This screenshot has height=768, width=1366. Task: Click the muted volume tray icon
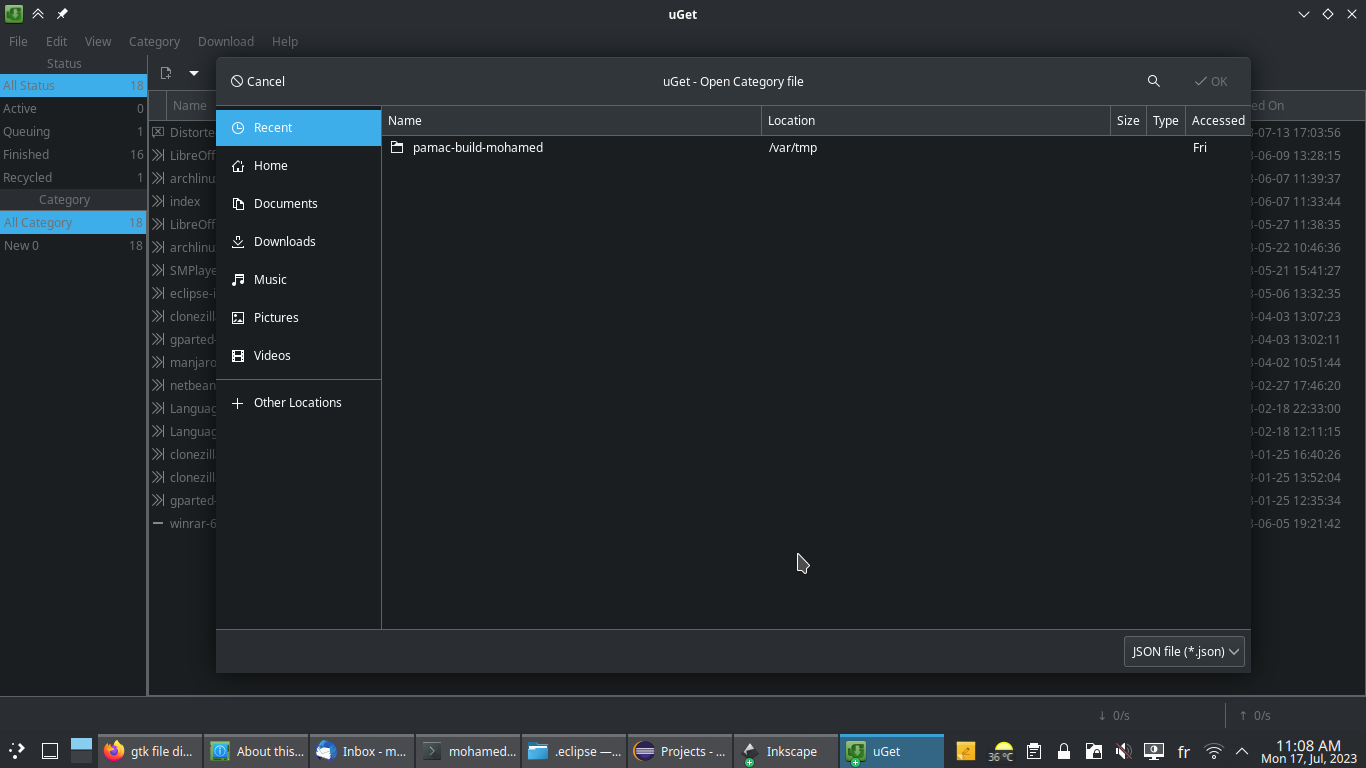coord(1124,751)
